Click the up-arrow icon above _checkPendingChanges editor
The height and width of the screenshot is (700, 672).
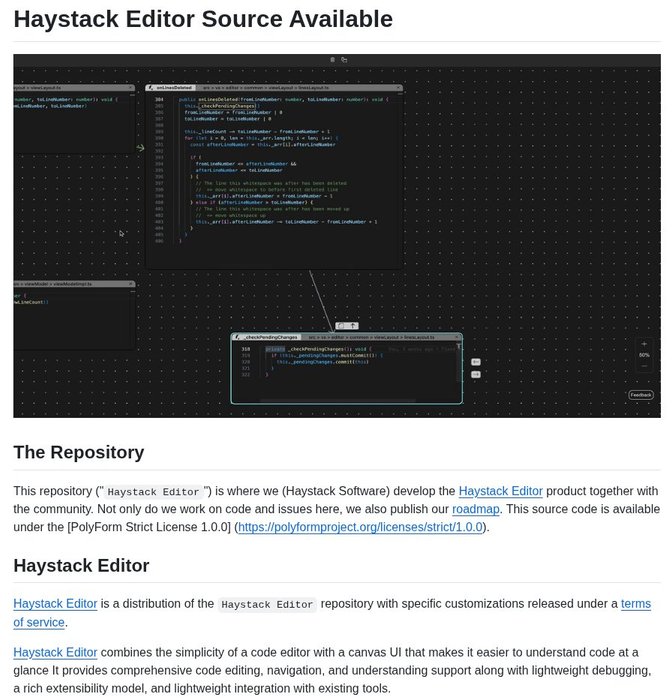coord(353,326)
